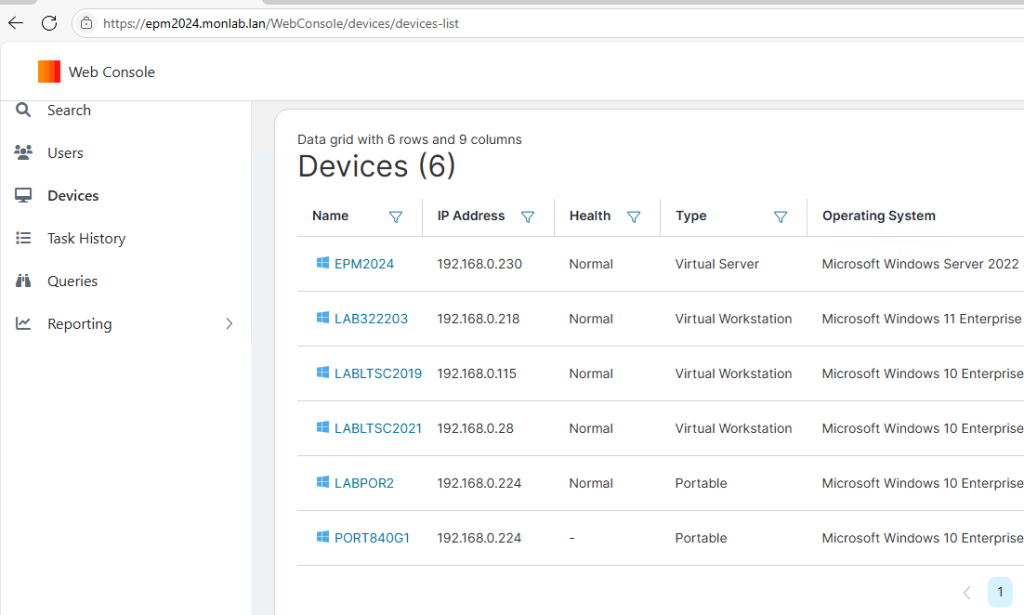
Task: Select Devices in the sidebar menu
Action: click(73, 196)
